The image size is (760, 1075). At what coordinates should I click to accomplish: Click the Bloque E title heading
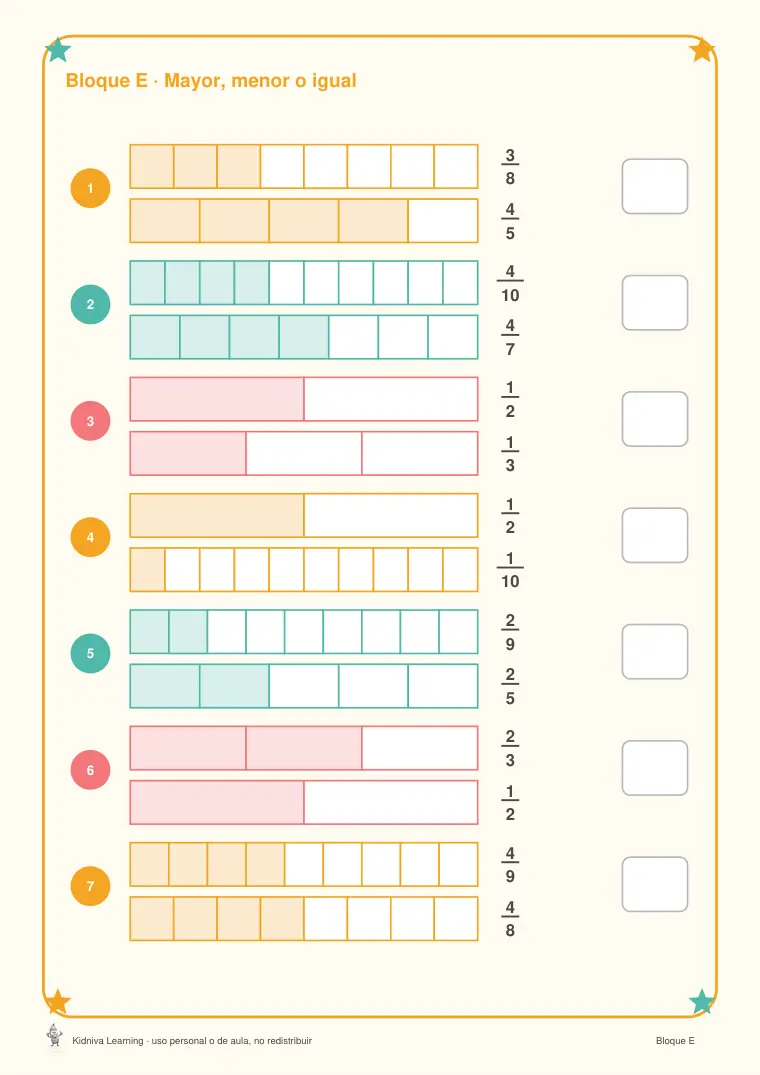211,81
